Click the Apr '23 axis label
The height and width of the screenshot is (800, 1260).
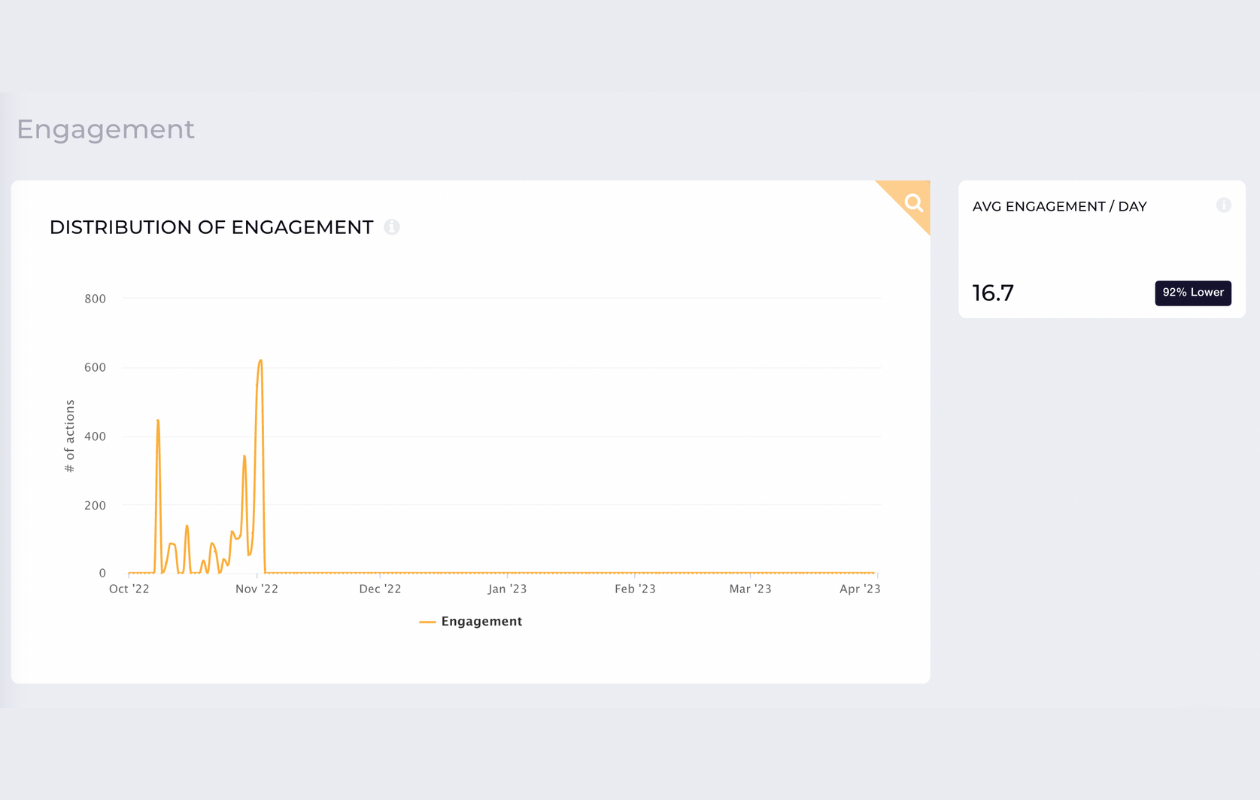[x=860, y=589]
